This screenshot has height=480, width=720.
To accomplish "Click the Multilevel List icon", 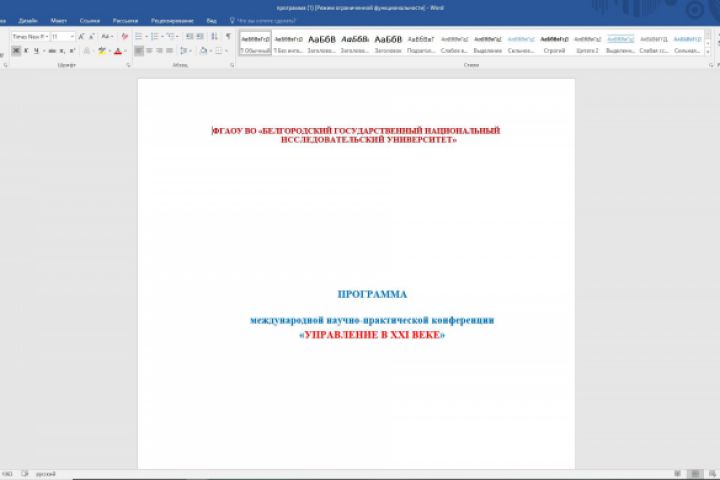I will 170,36.
